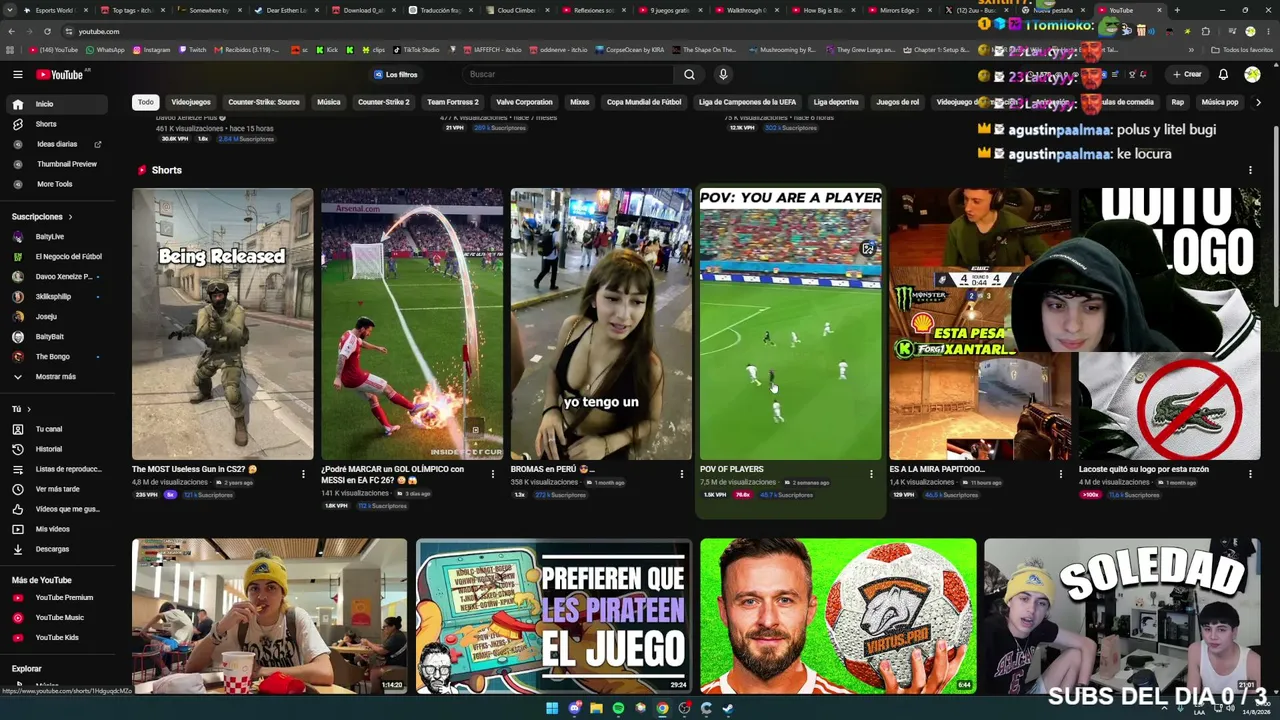Start voice search with the microphone icon
This screenshot has height=720, width=1280.
coord(723,74)
